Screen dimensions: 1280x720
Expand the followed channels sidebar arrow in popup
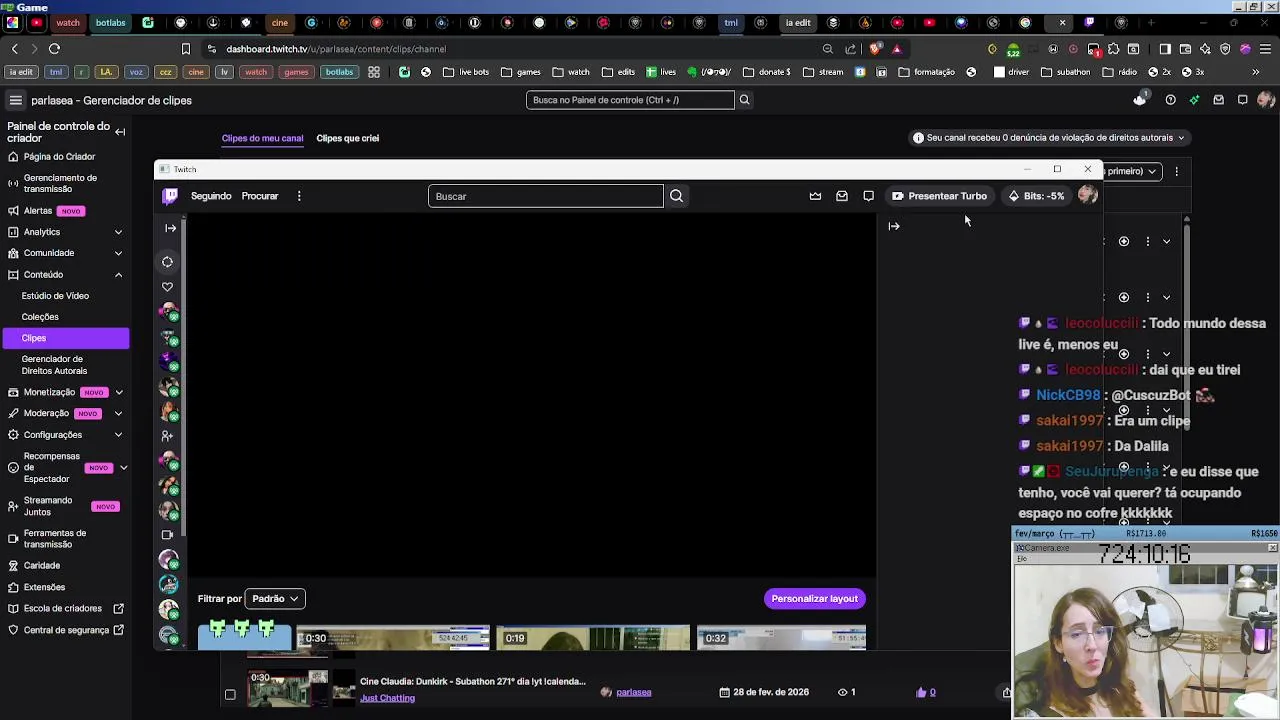[170, 228]
